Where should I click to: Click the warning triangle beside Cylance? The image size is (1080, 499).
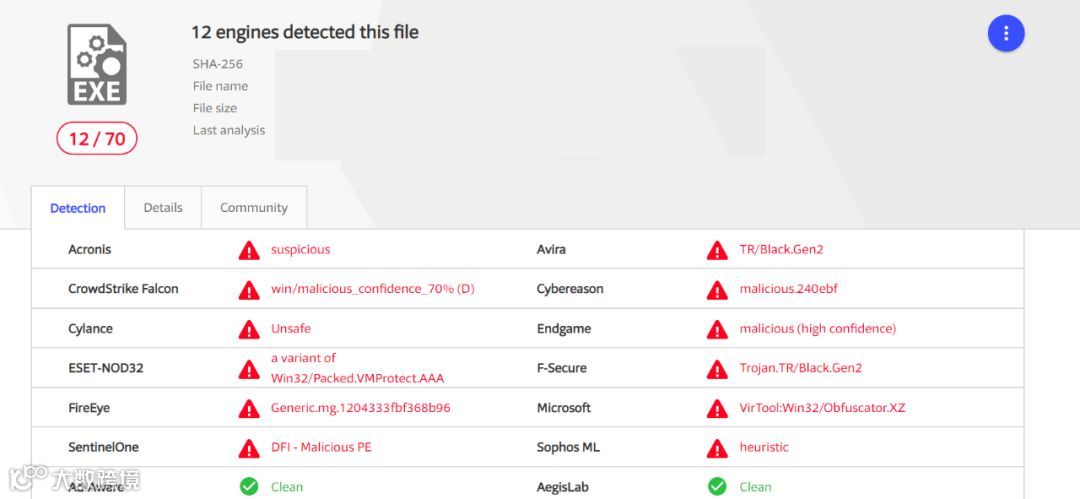(x=249, y=329)
